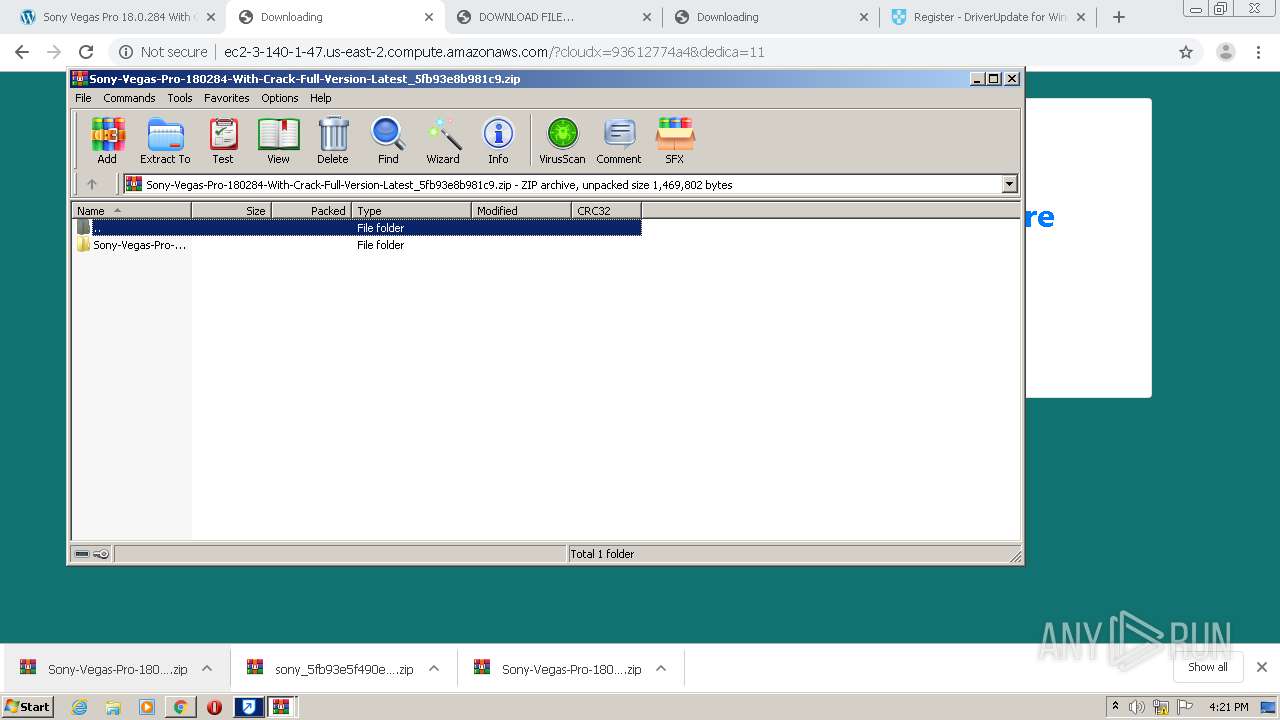
Task: Switch to the DOWNLOAD FILE tab
Action: (553, 17)
